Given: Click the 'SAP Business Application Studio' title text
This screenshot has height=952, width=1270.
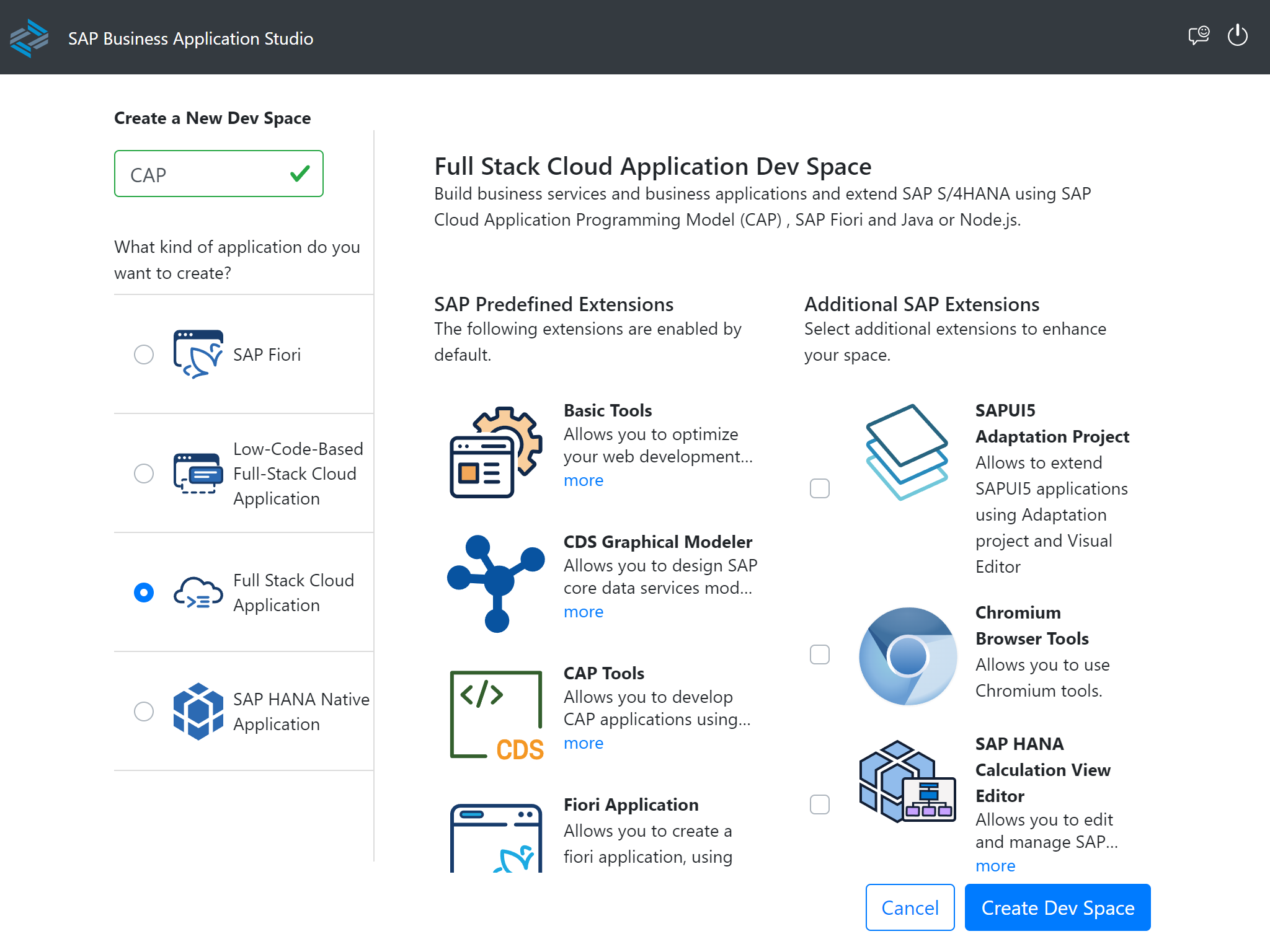Looking at the screenshot, I should 191,38.
